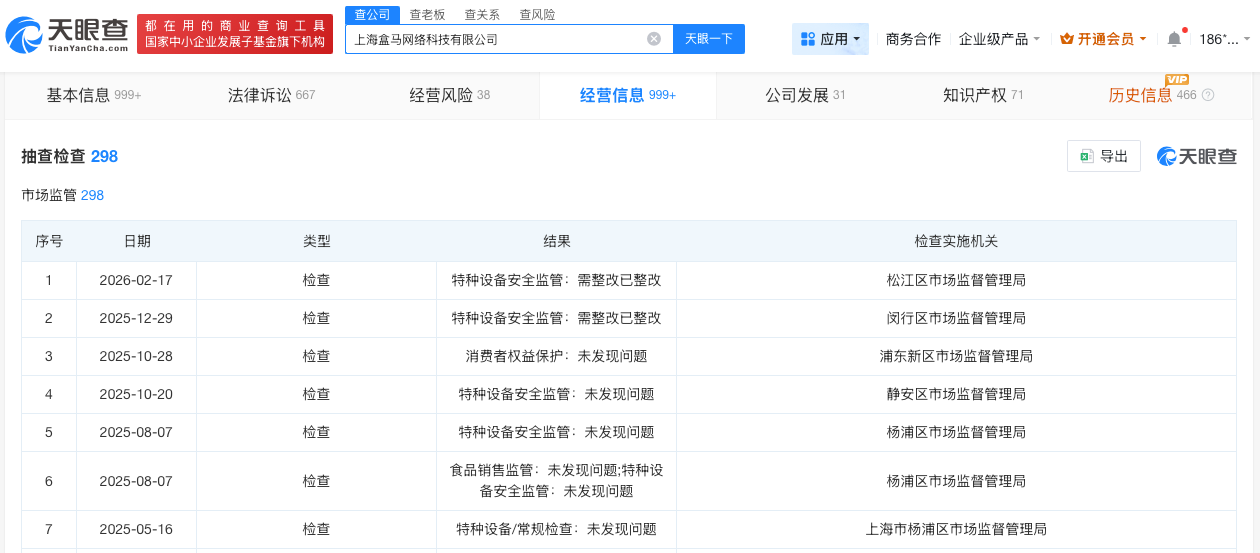Screen dimensions: 1260x553
Task: Click date 2025-12-29 in row 2
Action: [x=136, y=318]
